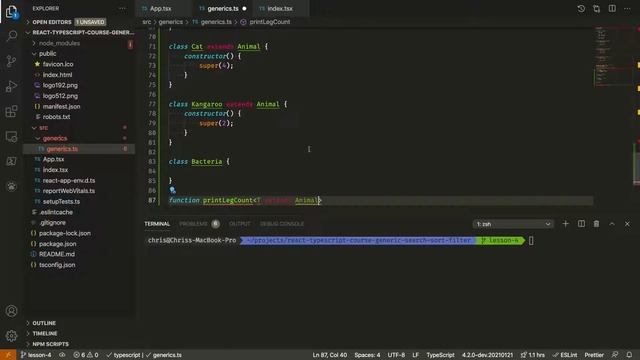The image size is (640, 360).
Task: Open the Manage gear icon
Action: pyautogui.click(x=11, y=336)
